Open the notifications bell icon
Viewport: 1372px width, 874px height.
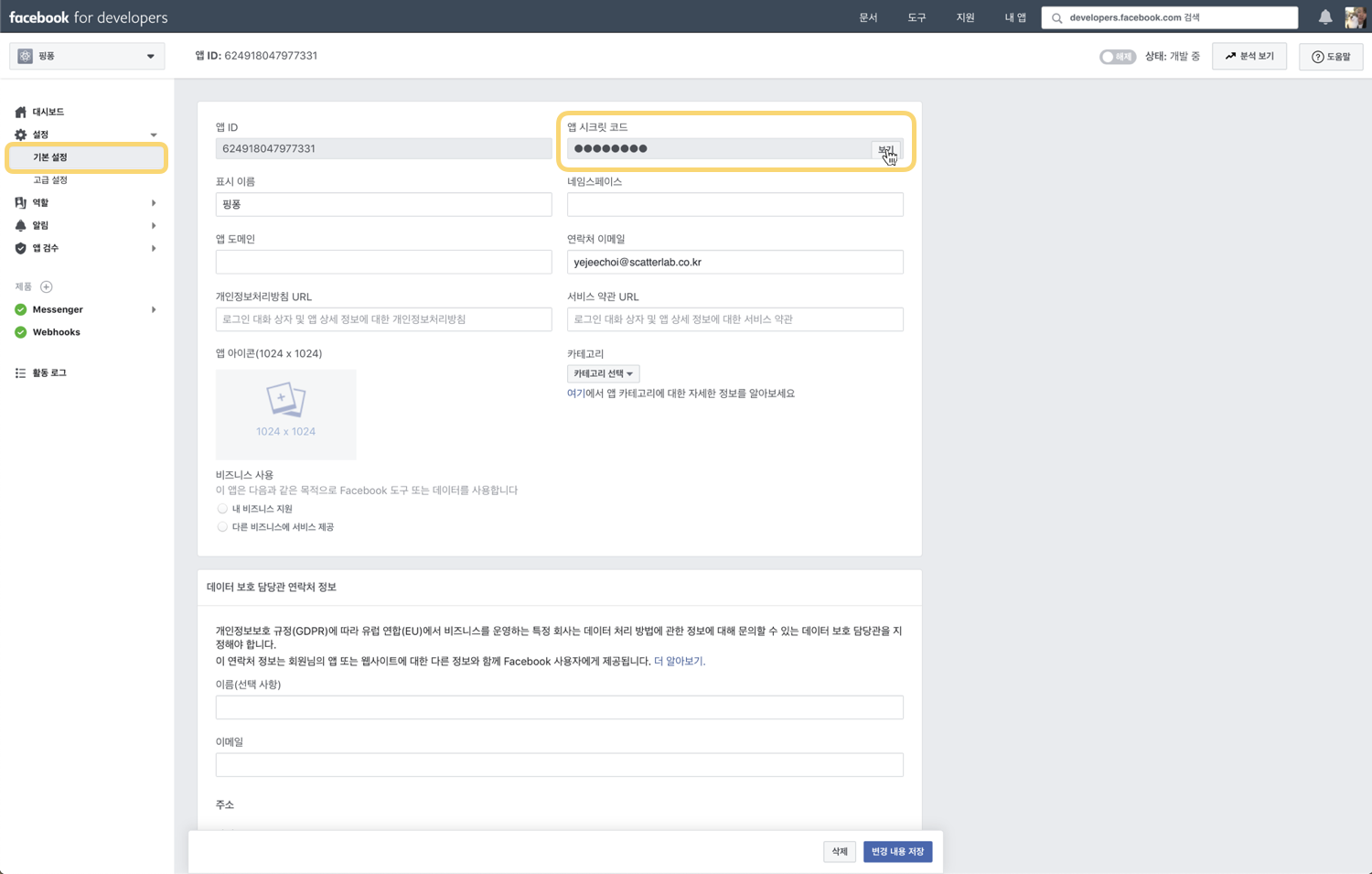1325,16
